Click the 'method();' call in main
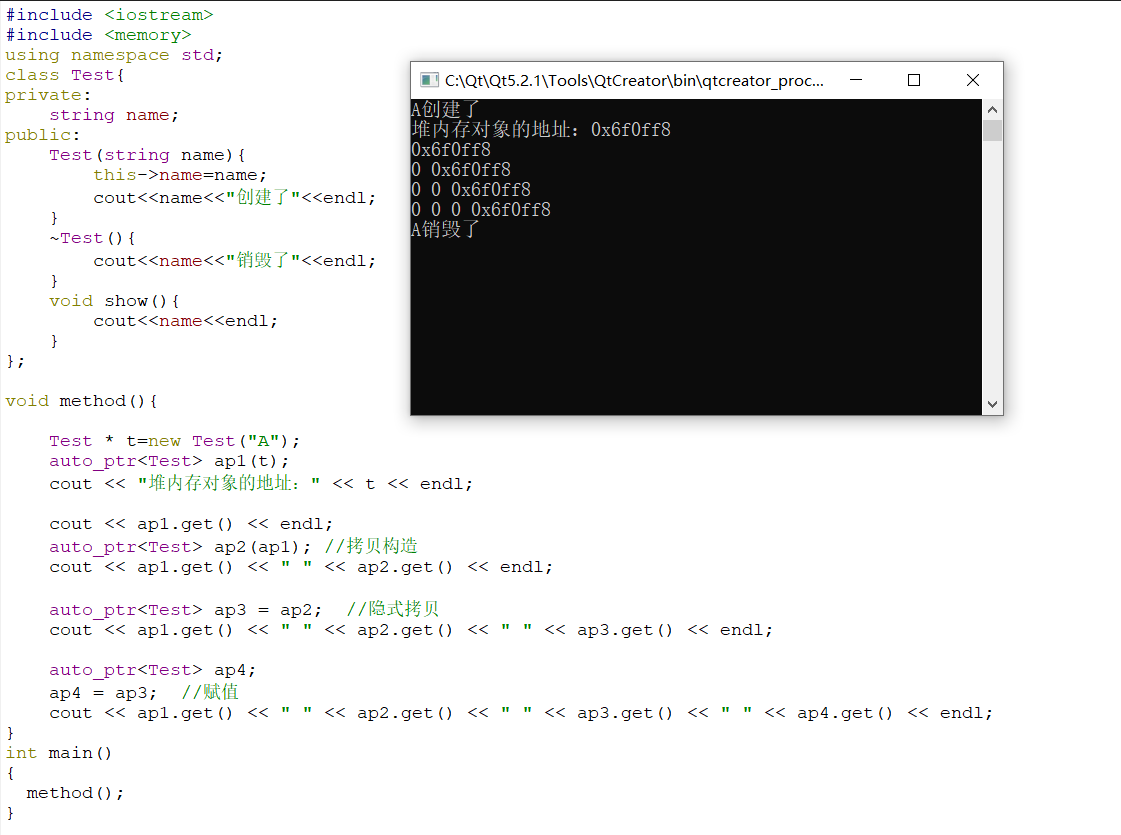 (75, 793)
